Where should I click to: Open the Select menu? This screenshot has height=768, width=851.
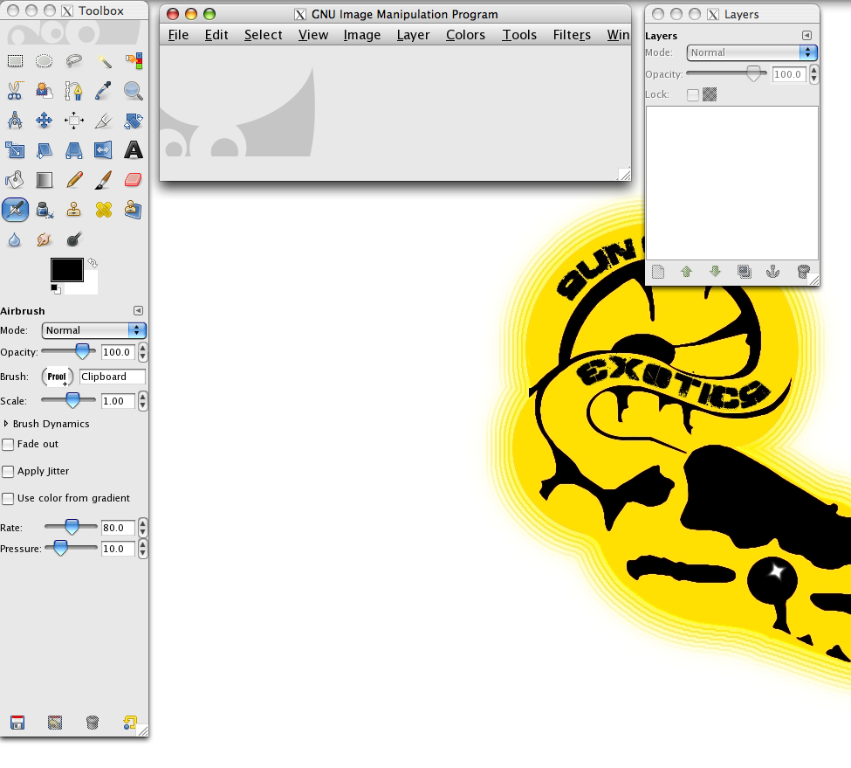tap(263, 35)
